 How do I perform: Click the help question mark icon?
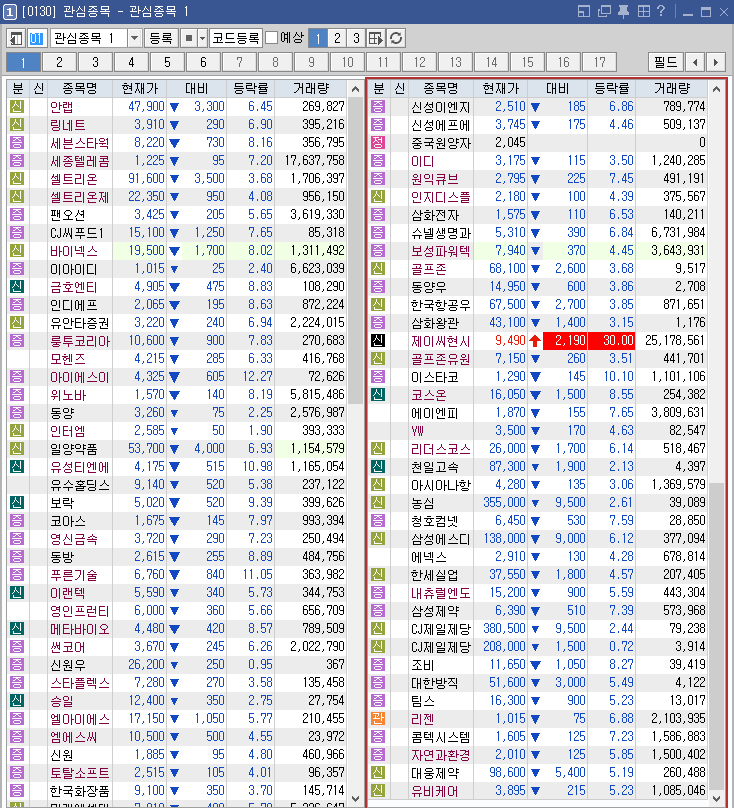661,11
